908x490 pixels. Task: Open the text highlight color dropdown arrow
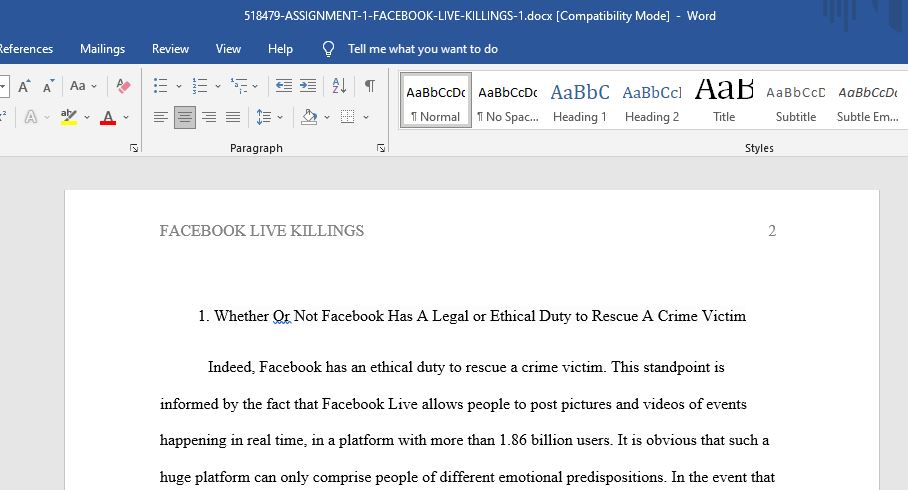pyautogui.click(x=87, y=118)
